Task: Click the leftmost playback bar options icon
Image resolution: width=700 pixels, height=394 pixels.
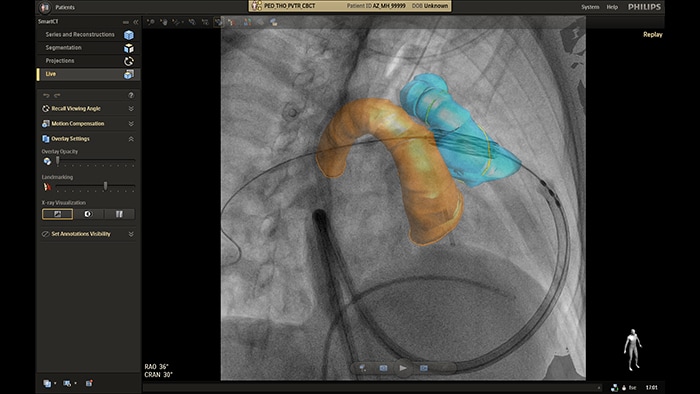Action: 363,368
